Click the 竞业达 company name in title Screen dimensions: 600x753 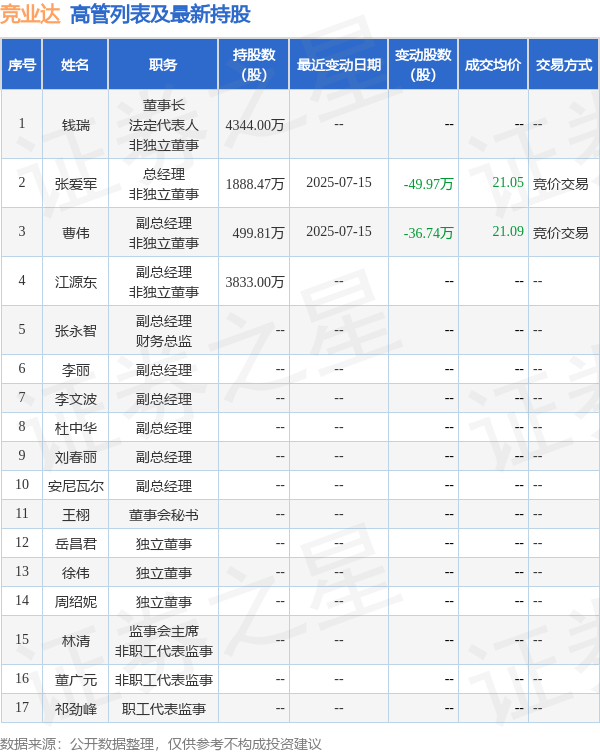coord(30,14)
